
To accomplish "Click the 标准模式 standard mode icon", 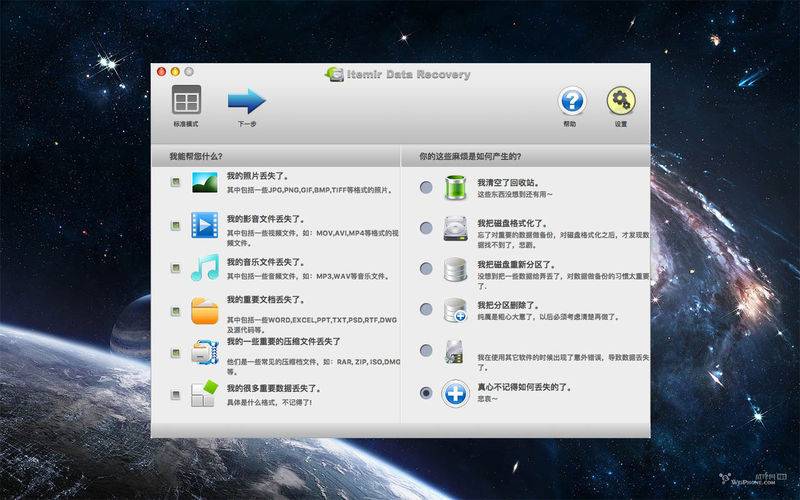I will pos(186,101).
